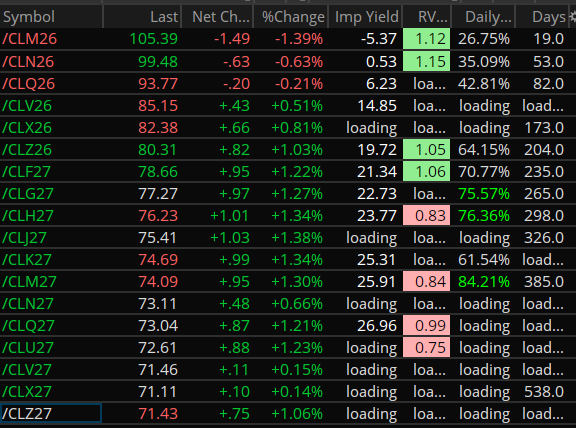576x428 pixels.
Task: Click the last price 77.27
Action: 158,194
